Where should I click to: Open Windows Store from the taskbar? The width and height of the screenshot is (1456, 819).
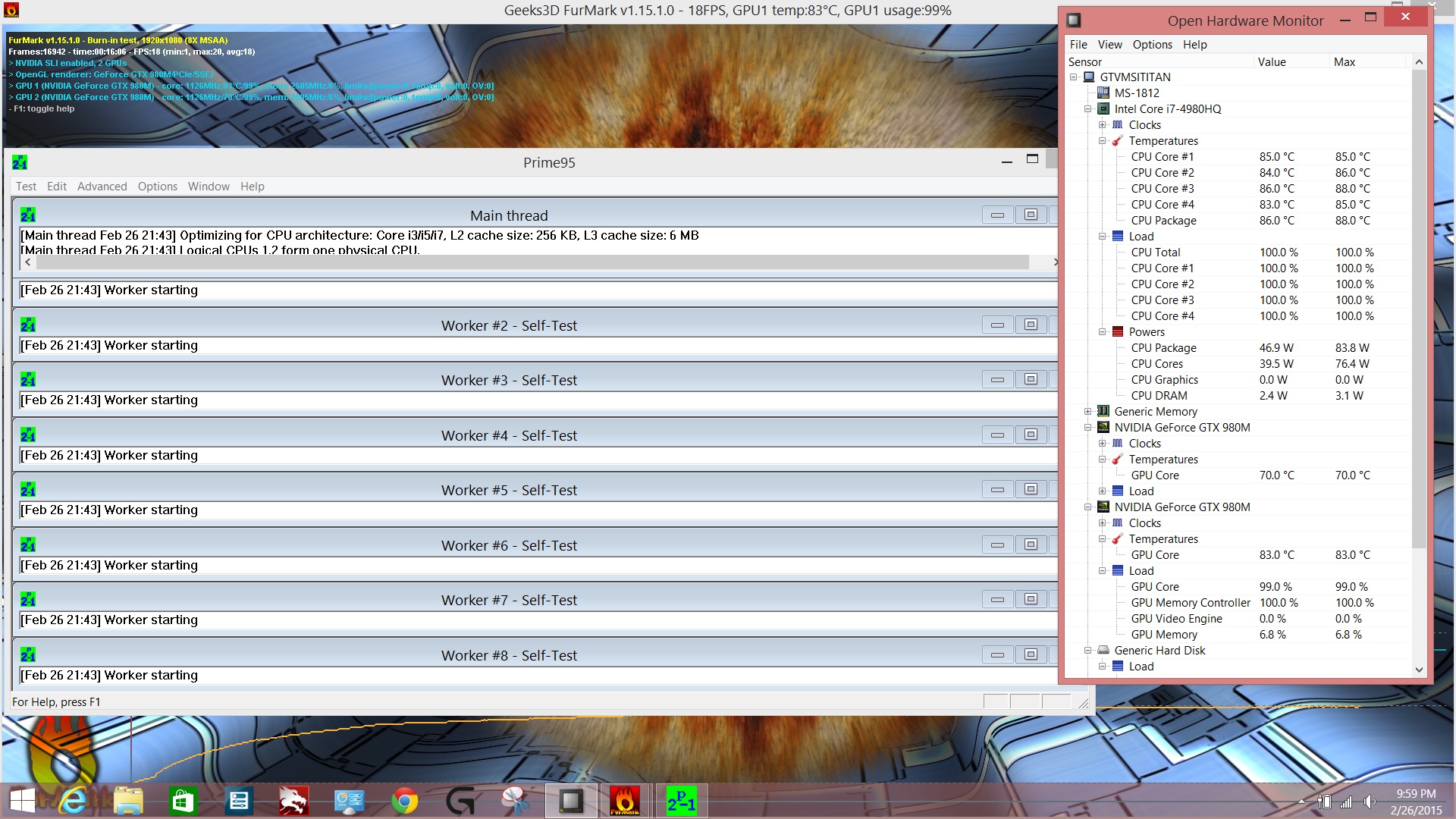(x=184, y=801)
